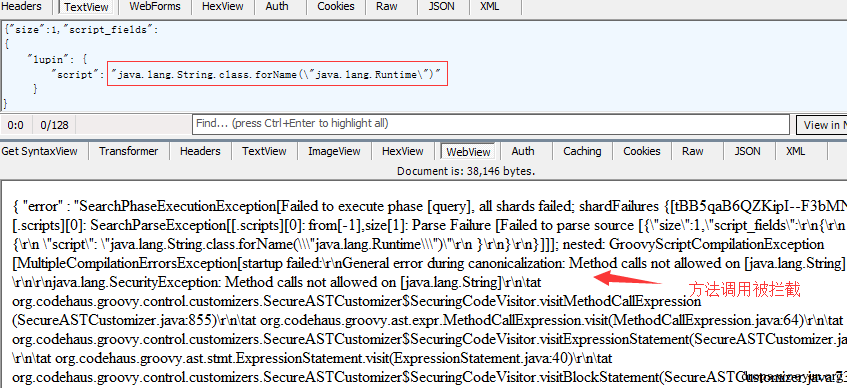
Task: Open the response ImageView tab
Action: click(x=334, y=151)
